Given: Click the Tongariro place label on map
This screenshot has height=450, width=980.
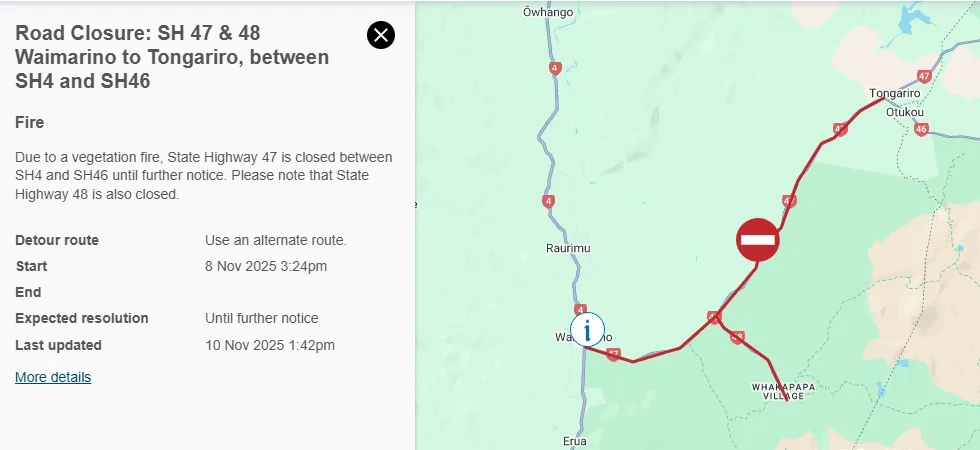Looking at the screenshot, I should point(895,95).
